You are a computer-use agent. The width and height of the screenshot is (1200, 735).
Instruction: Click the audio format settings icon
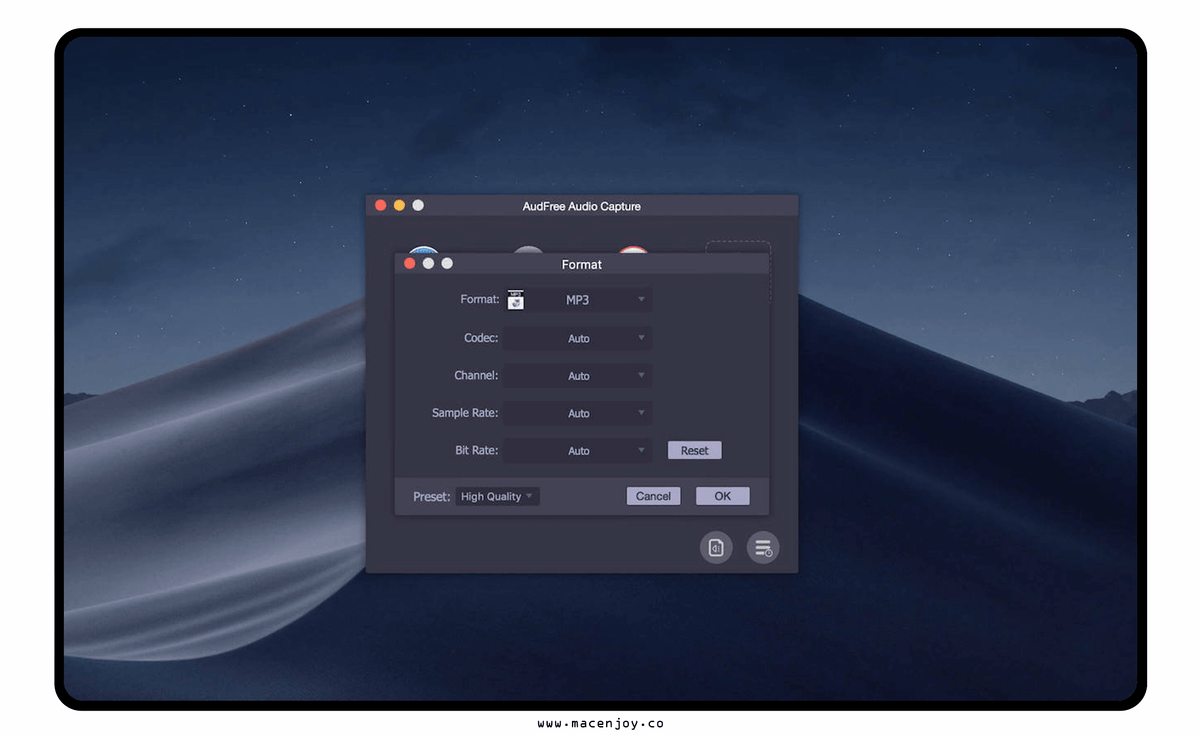click(x=716, y=547)
